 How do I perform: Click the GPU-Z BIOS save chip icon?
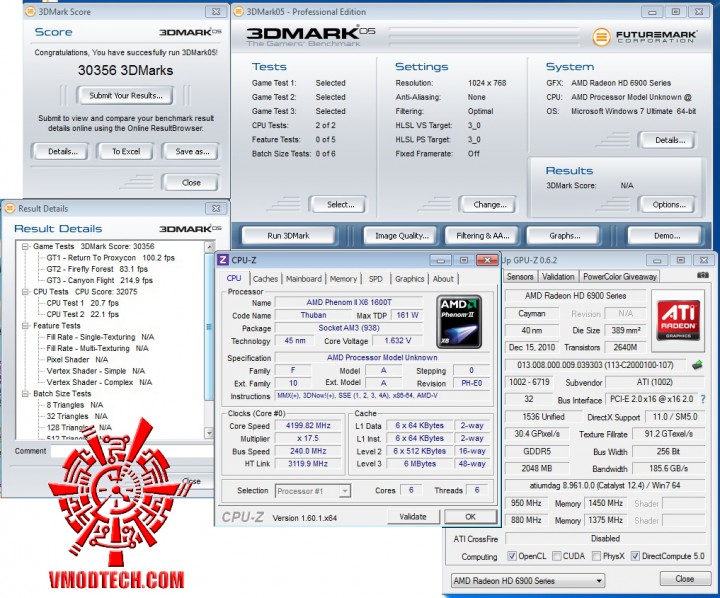(697, 365)
